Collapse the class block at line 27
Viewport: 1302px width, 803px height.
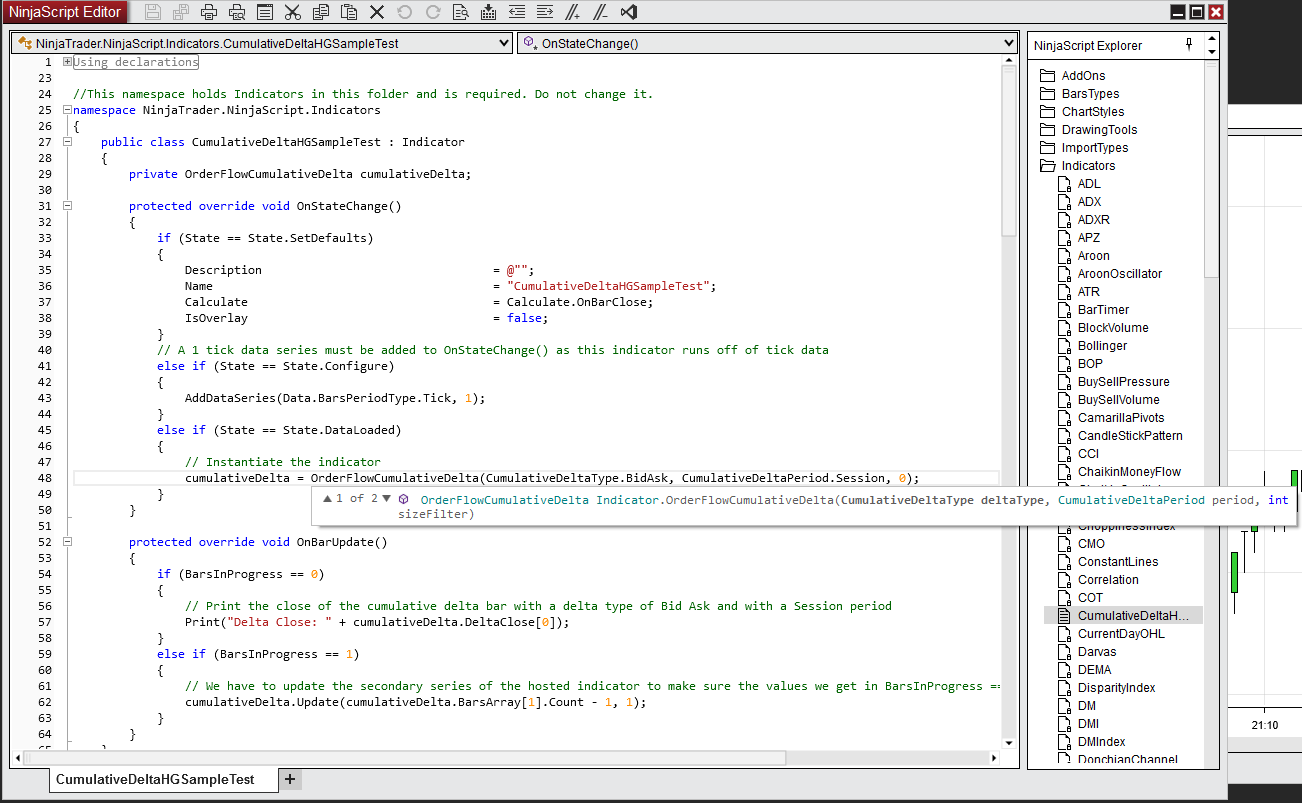[x=67, y=142]
